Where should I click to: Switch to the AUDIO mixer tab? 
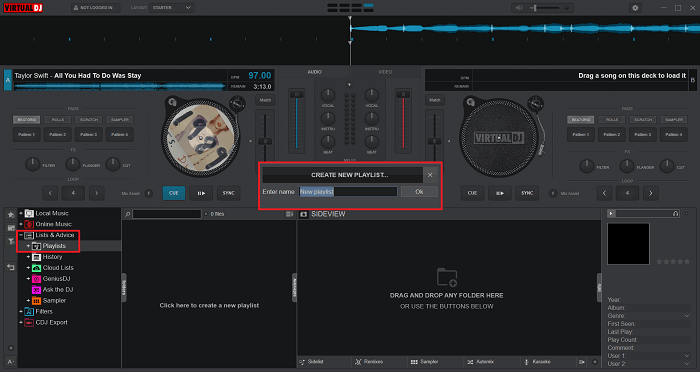(314, 72)
